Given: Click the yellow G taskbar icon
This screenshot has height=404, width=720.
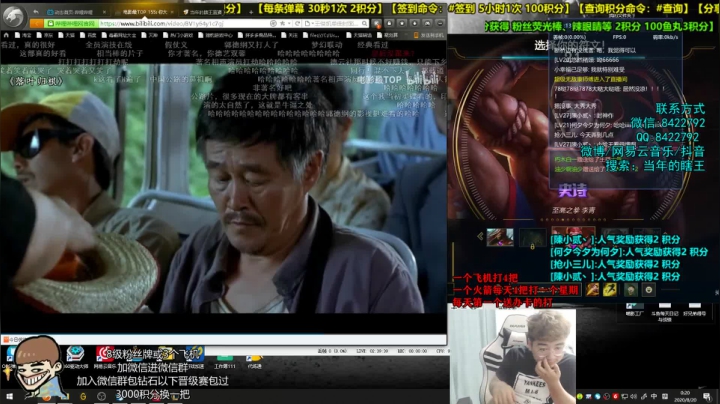Looking at the screenshot, I should (x=83, y=396).
